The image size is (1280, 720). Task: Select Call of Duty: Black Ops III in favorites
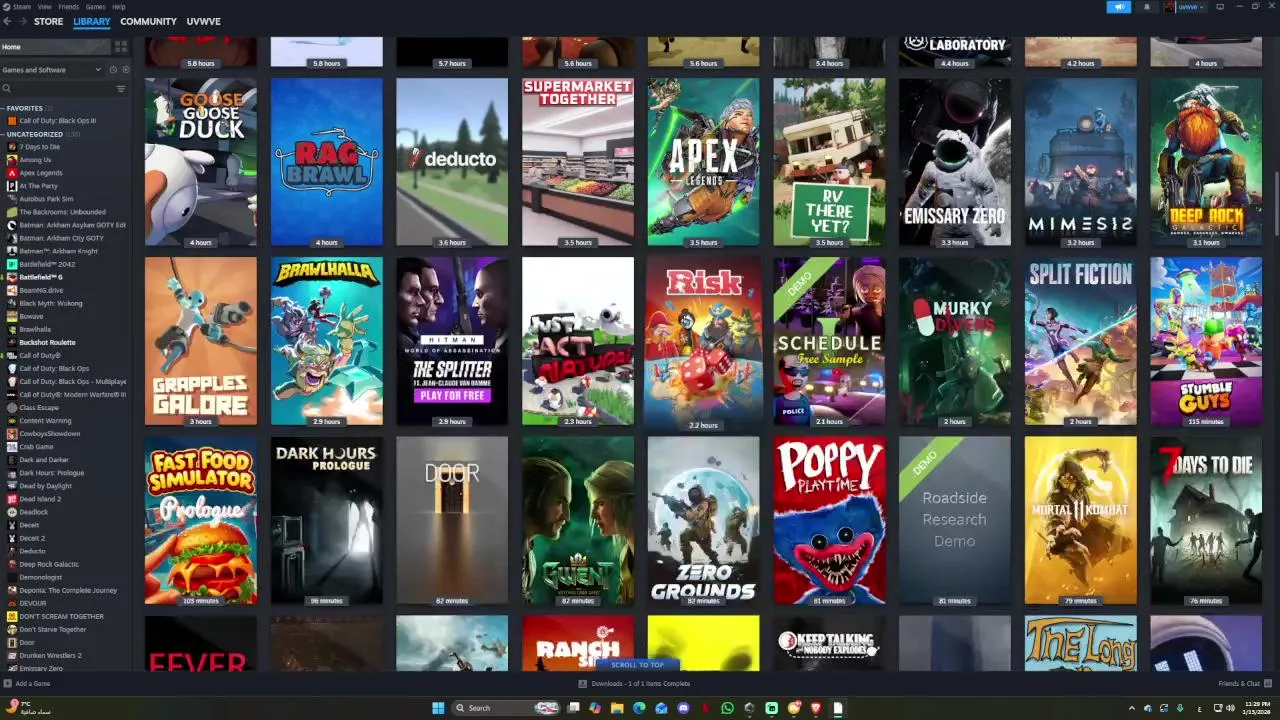58,121
